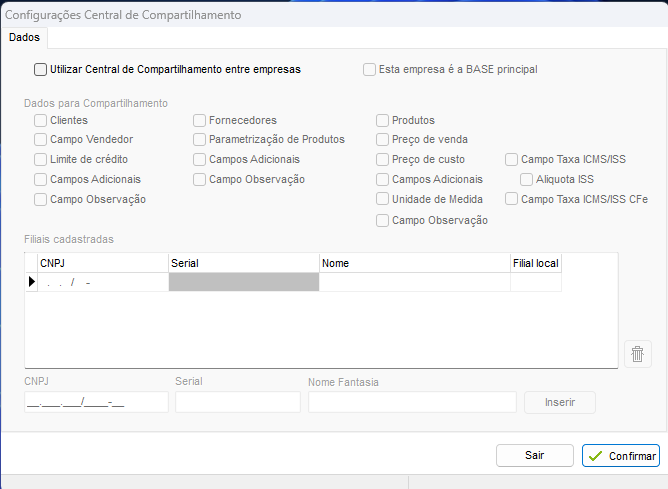668x489 pixels.
Task: Select the Produtos checkbox
Action: pos(383,120)
